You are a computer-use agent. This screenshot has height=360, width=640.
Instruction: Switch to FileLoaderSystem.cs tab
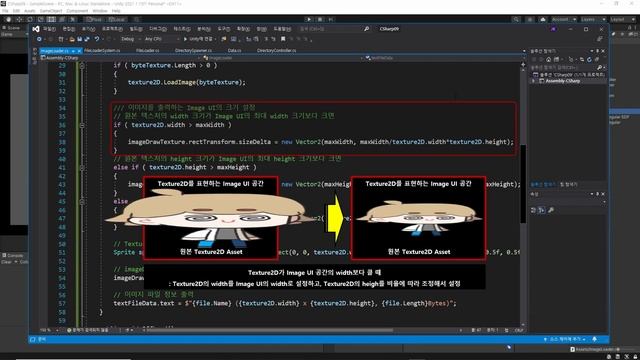coord(102,51)
